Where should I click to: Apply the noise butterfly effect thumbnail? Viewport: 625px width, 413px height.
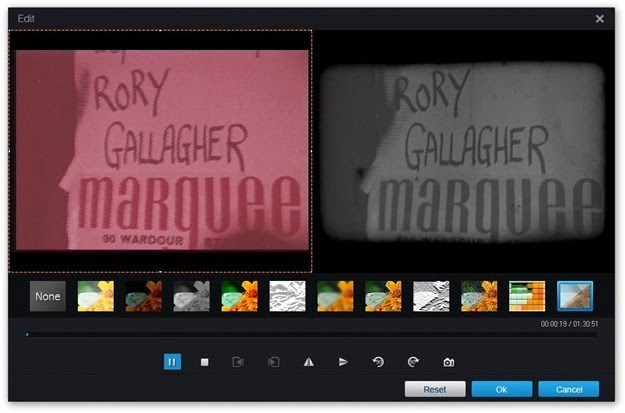[x=479, y=296]
